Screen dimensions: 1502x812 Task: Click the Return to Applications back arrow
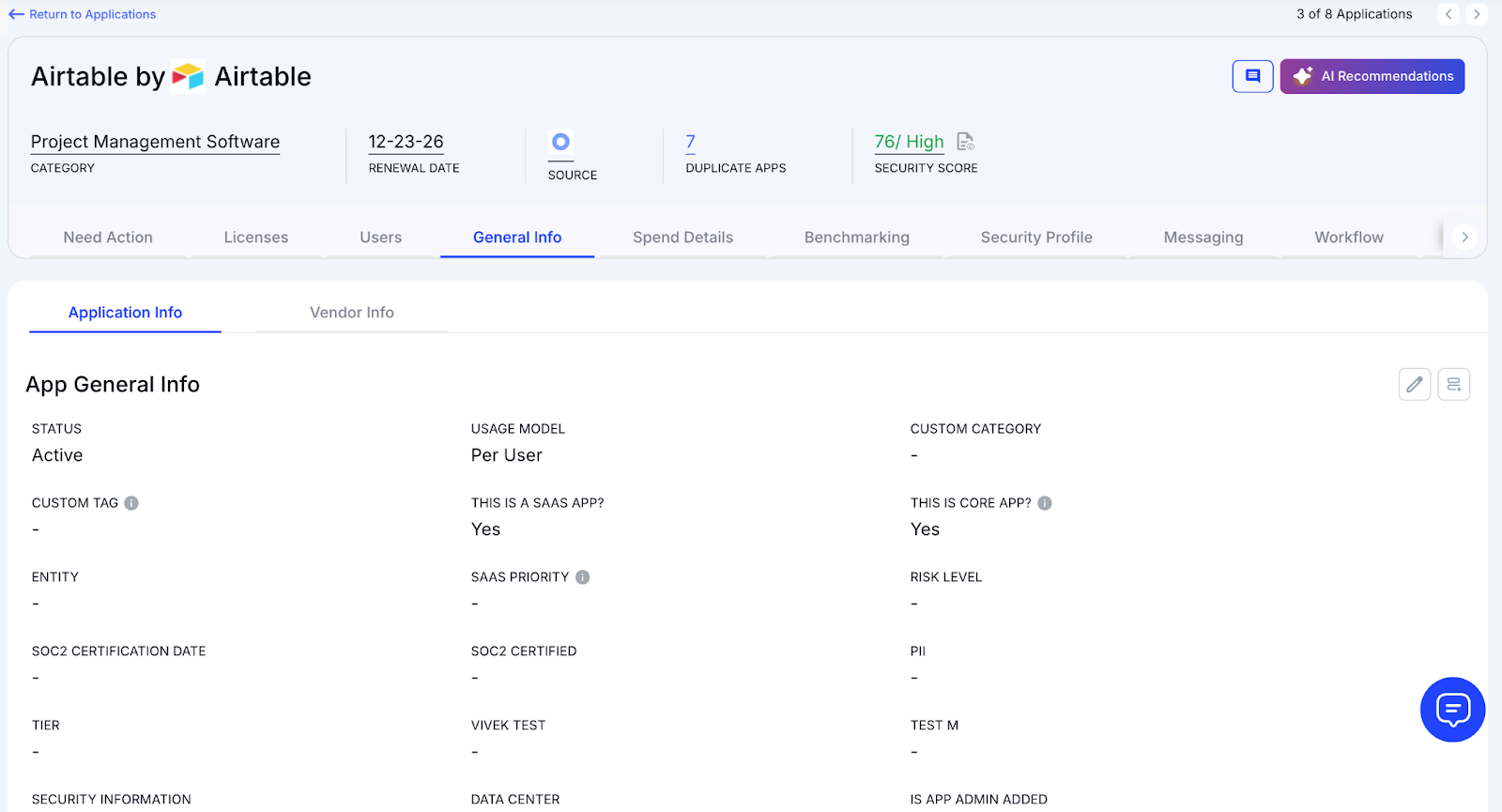coord(16,14)
